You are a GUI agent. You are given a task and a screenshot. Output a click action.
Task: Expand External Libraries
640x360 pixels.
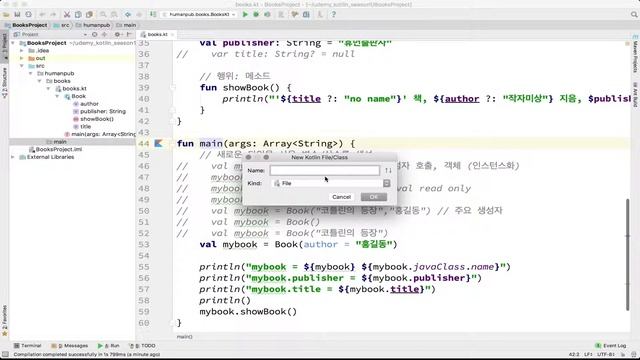pos(13,157)
